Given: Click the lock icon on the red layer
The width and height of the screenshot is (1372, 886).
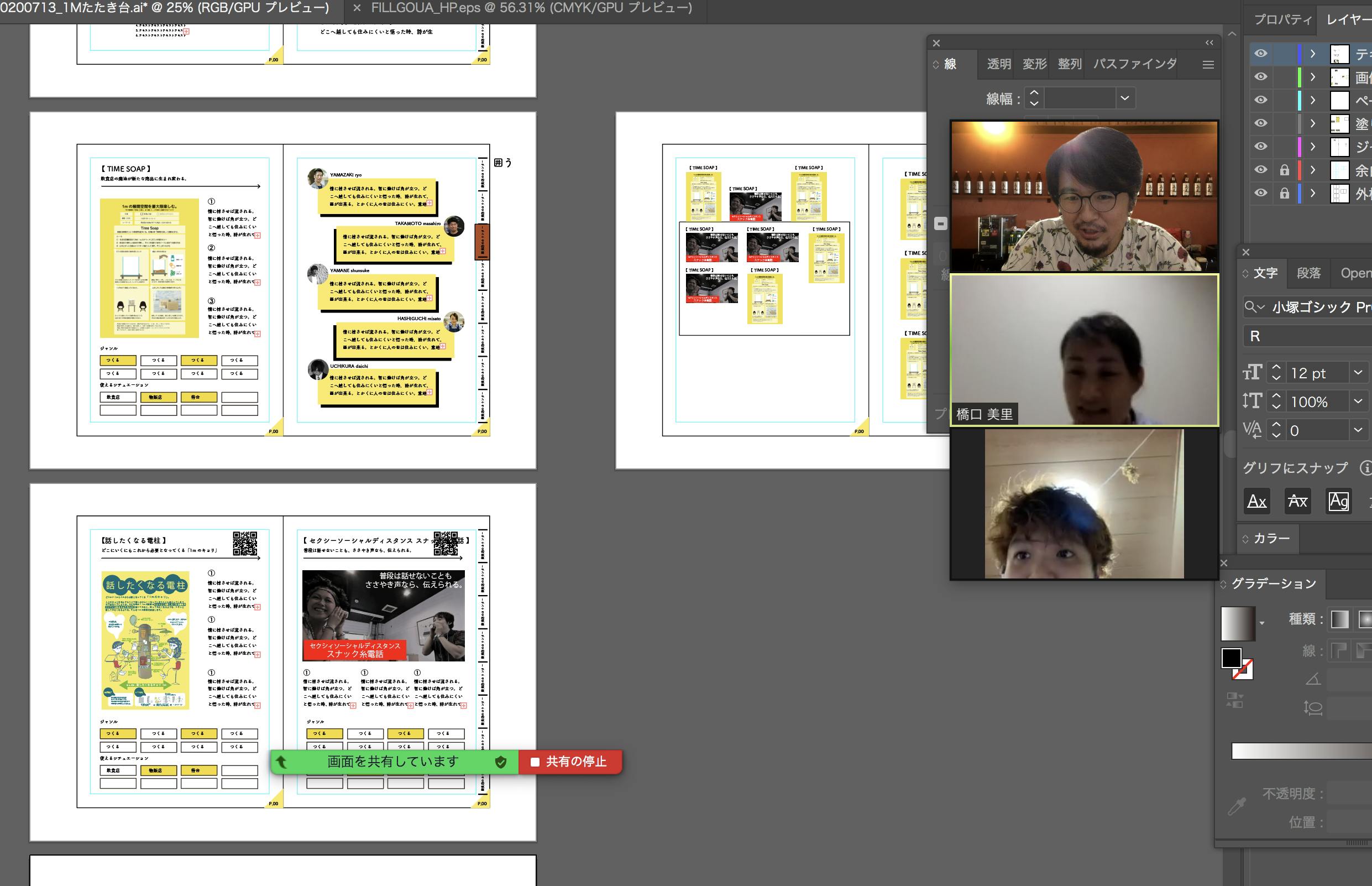Looking at the screenshot, I should click(x=1284, y=170).
